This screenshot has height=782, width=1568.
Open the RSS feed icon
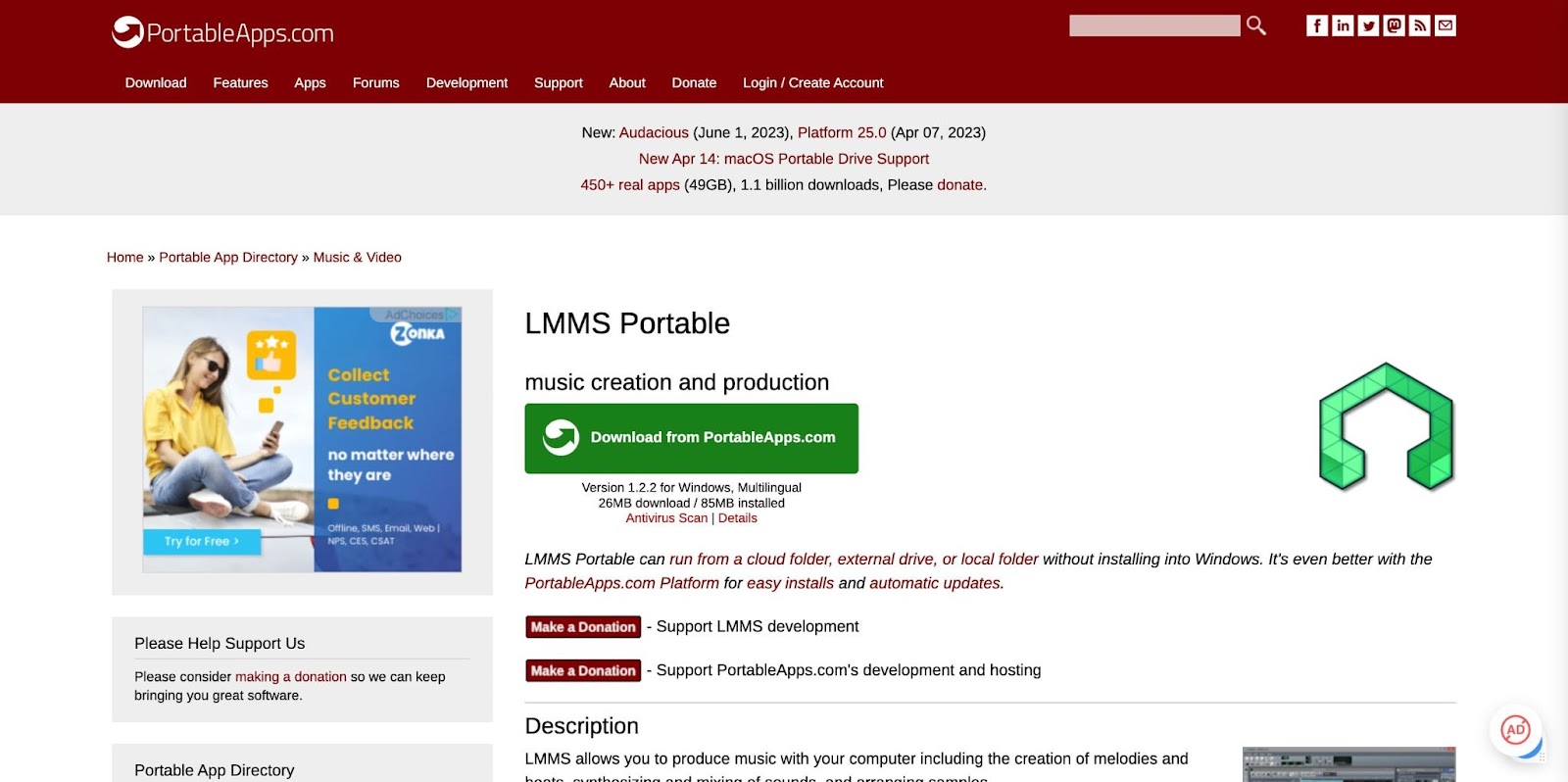1419,25
